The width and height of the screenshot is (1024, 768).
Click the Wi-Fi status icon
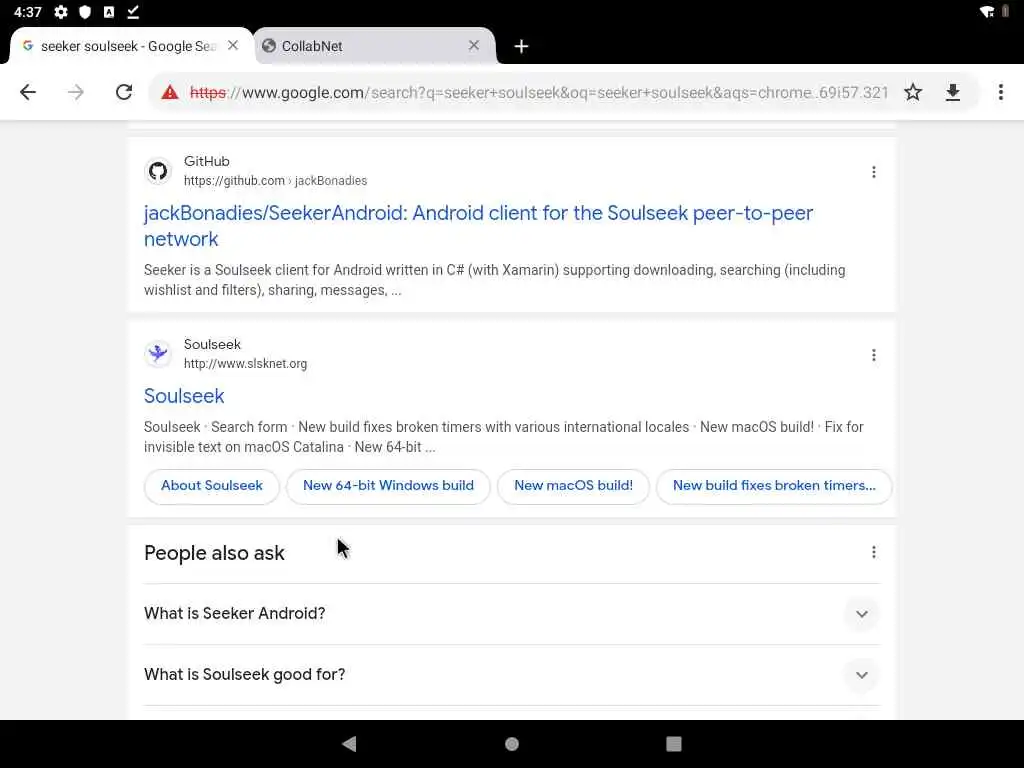[987, 12]
